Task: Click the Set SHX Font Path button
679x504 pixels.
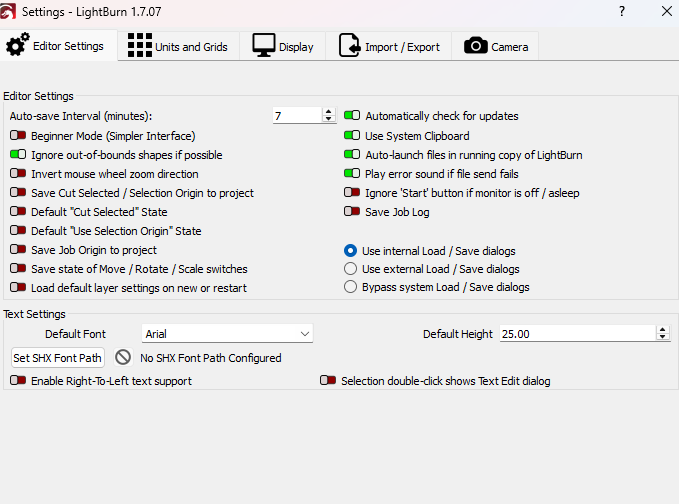Action: coord(58,358)
